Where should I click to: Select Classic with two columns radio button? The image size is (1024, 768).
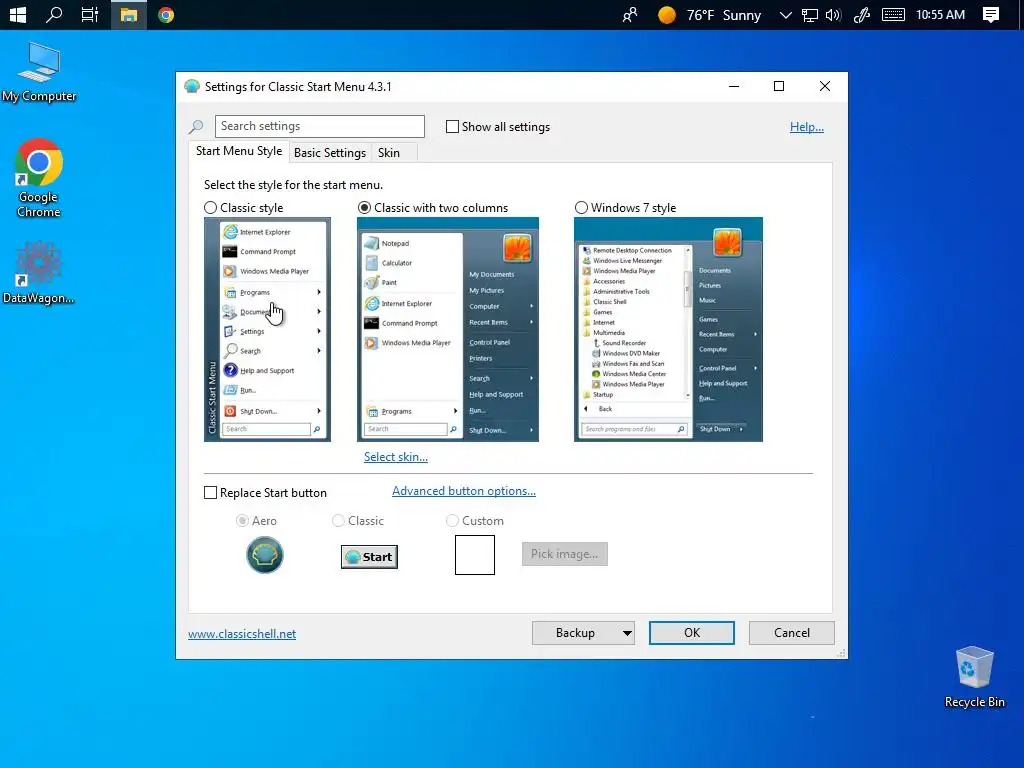[364, 208]
